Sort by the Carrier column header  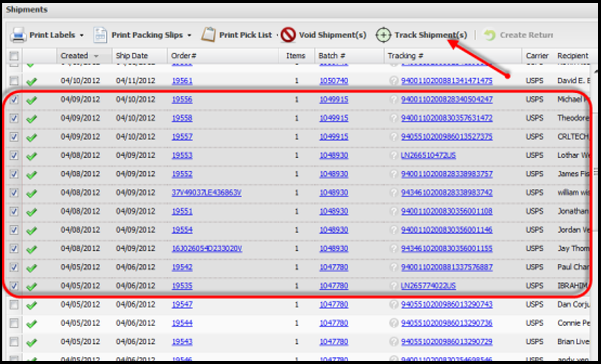tap(537, 56)
